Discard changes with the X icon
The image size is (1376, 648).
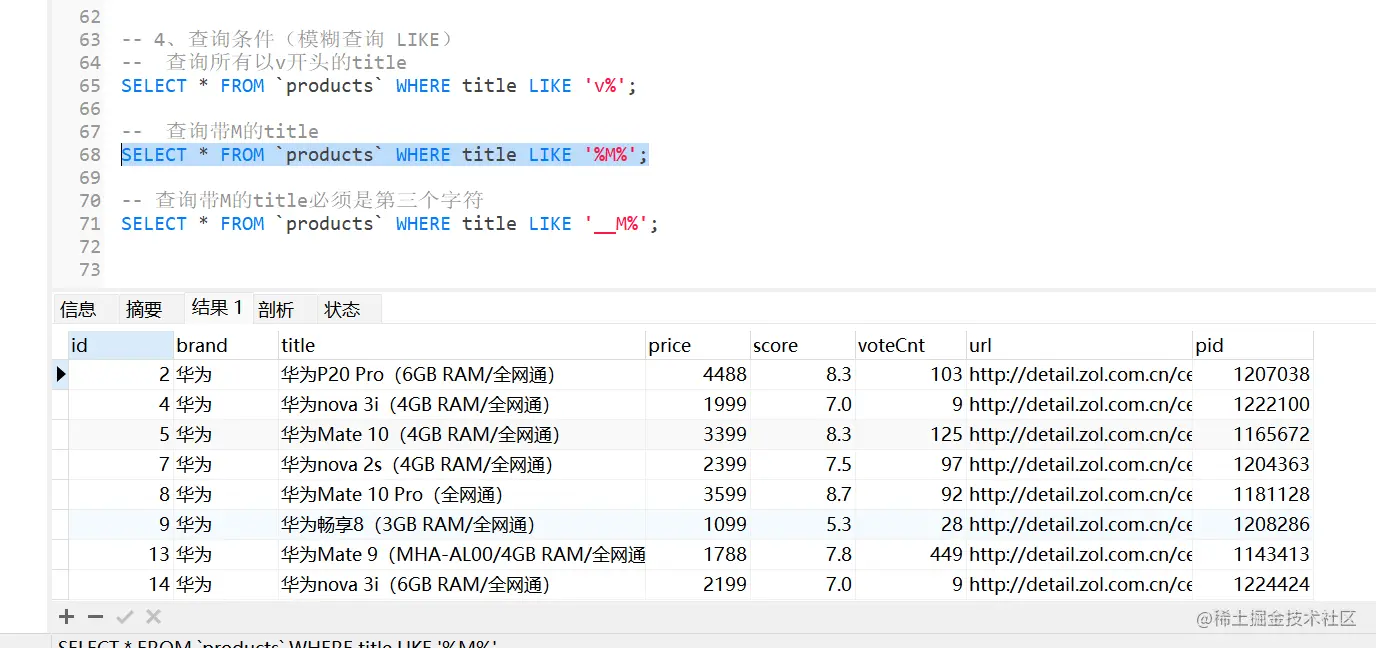pos(153,617)
